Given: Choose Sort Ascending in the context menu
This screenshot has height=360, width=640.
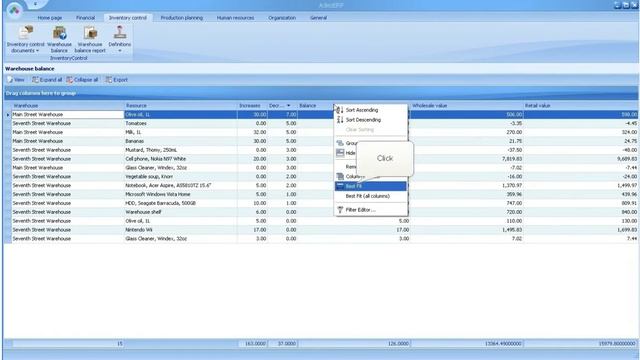Looking at the screenshot, I should tap(371, 110).
